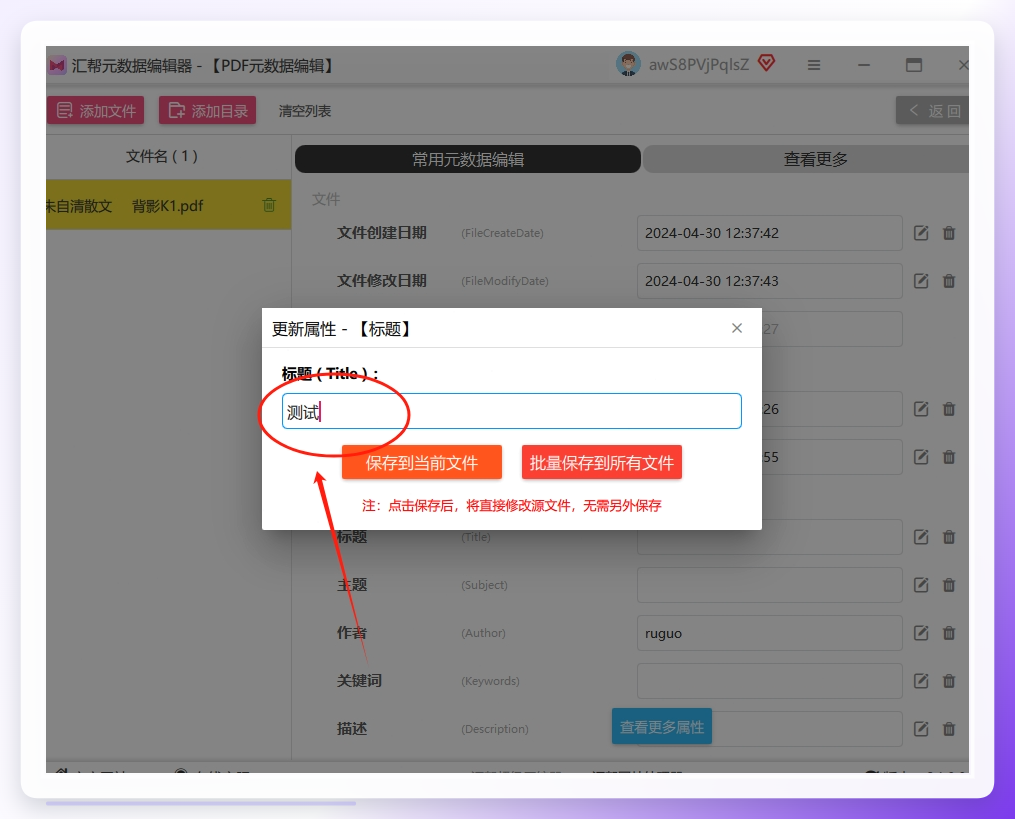Edit the 文件创建日期 value
This screenshot has height=819, width=1015.
coord(921,233)
